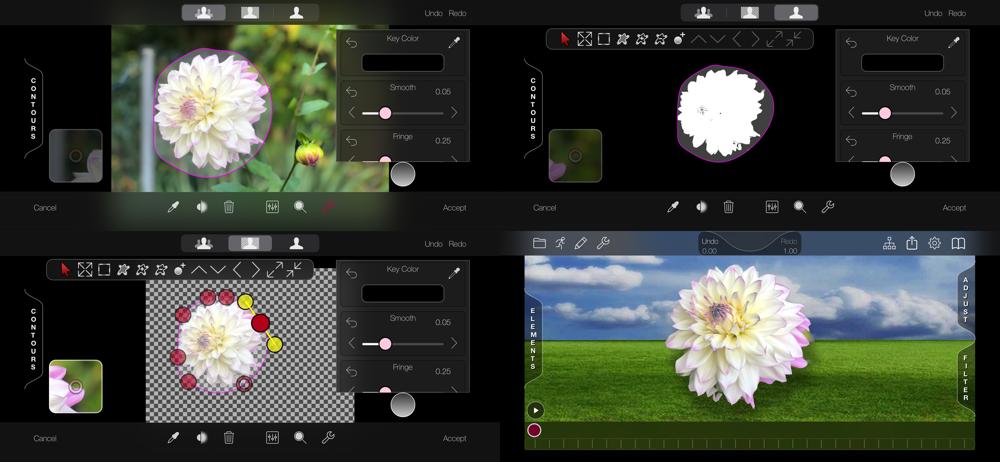Open the book manual icon in grass scene toolbar
The width and height of the screenshot is (1000, 462).
point(958,243)
